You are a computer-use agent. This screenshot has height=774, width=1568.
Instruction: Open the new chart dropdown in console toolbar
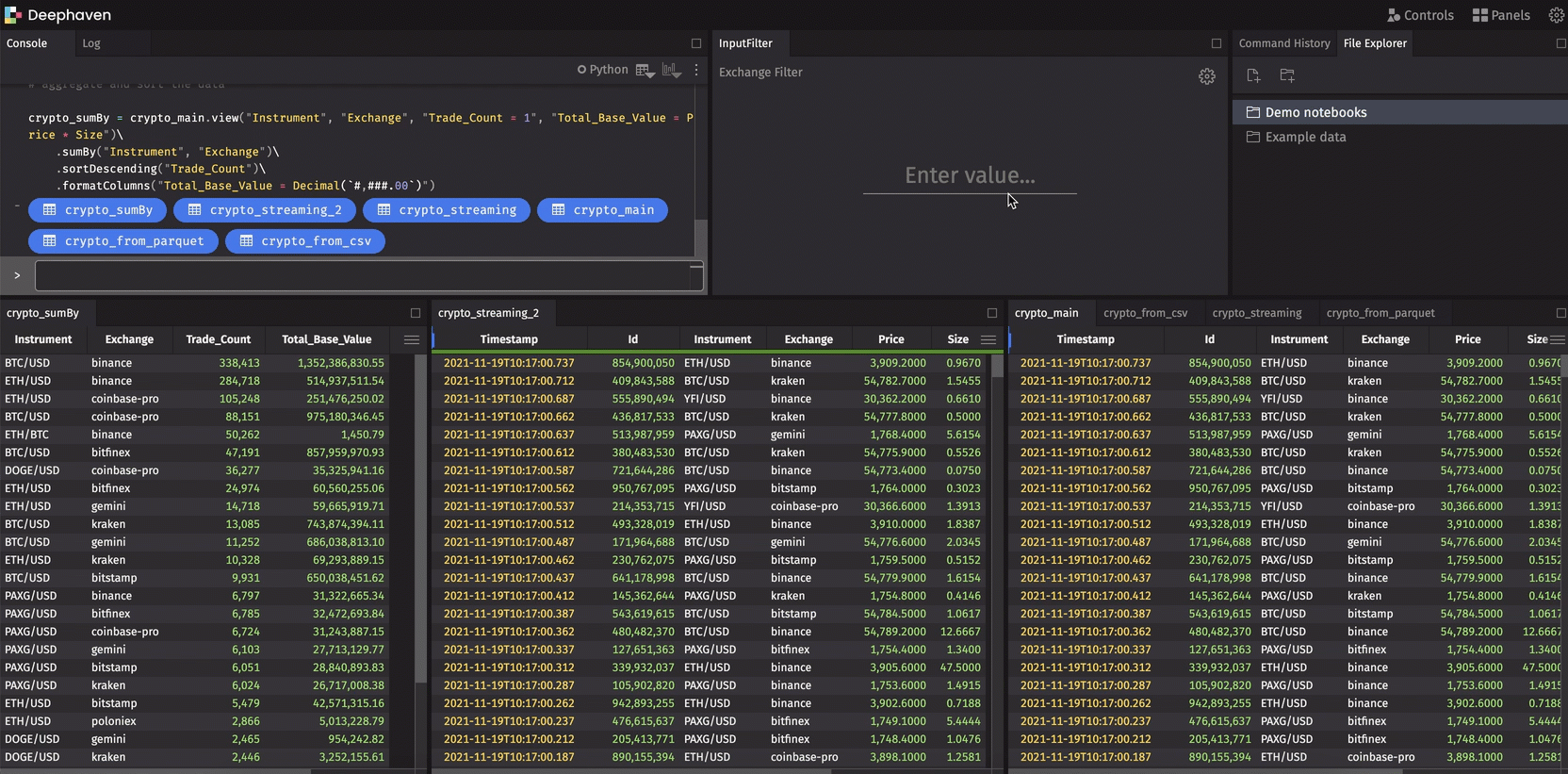pos(672,71)
